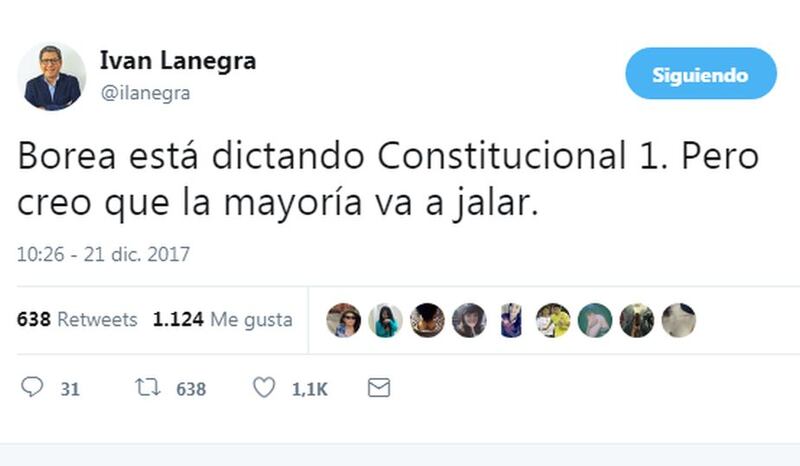Visit the @ilanegra handle

tap(145, 93)
